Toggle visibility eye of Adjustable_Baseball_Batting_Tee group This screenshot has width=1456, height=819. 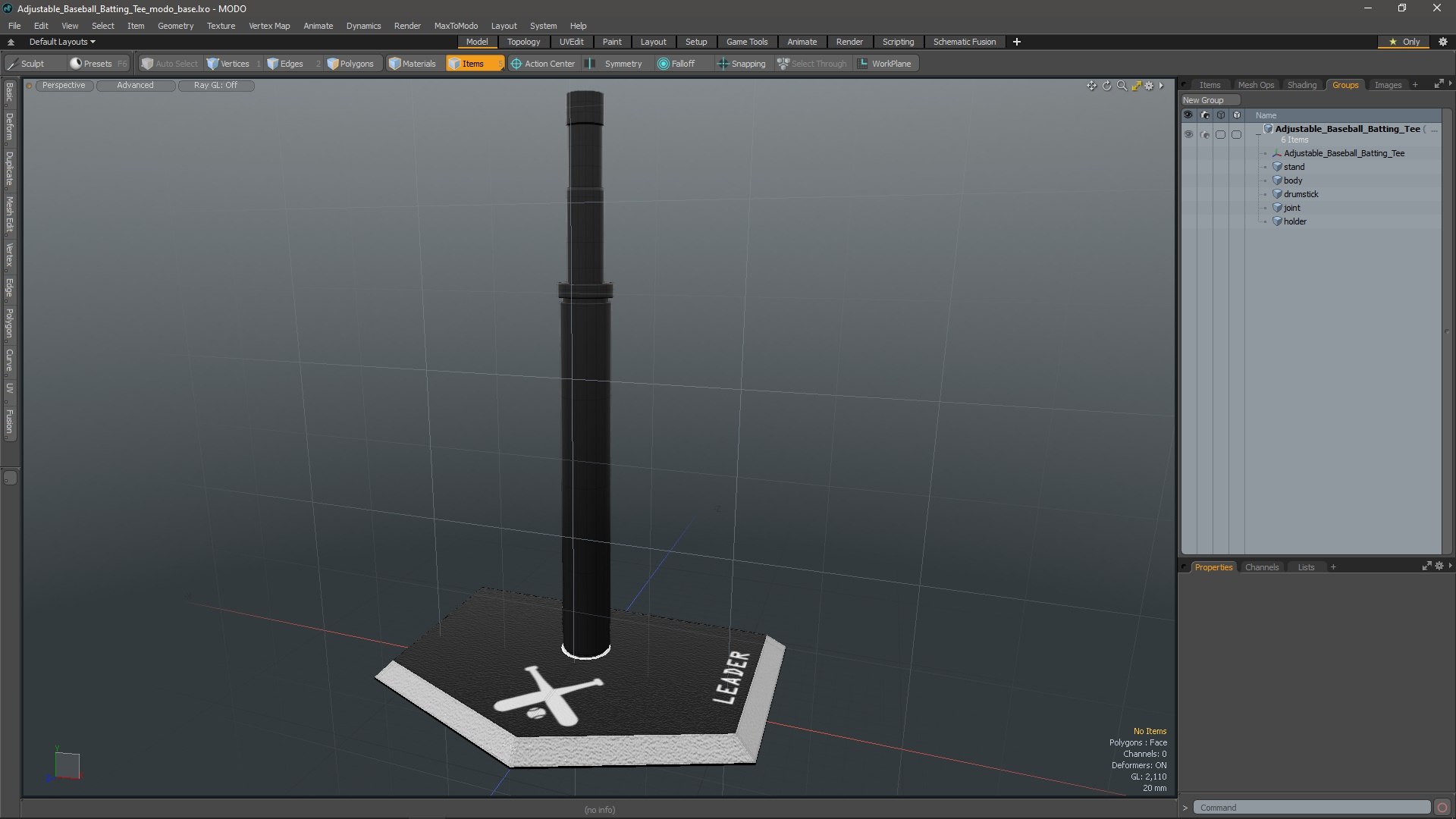[x=1188, y=134]
